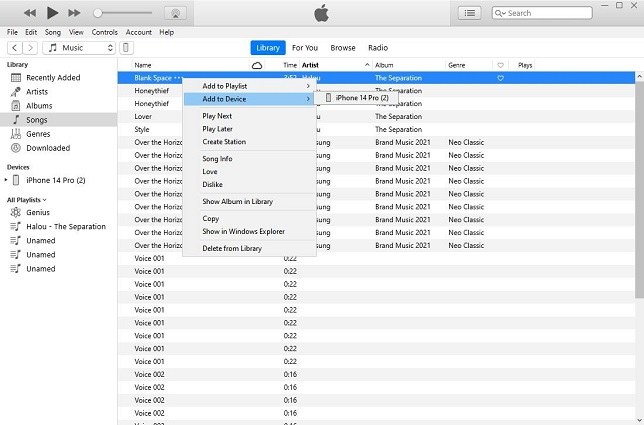Choose iPhone 14 Pro (2) in submenu

pyautogui.click(x=356, y=98)
